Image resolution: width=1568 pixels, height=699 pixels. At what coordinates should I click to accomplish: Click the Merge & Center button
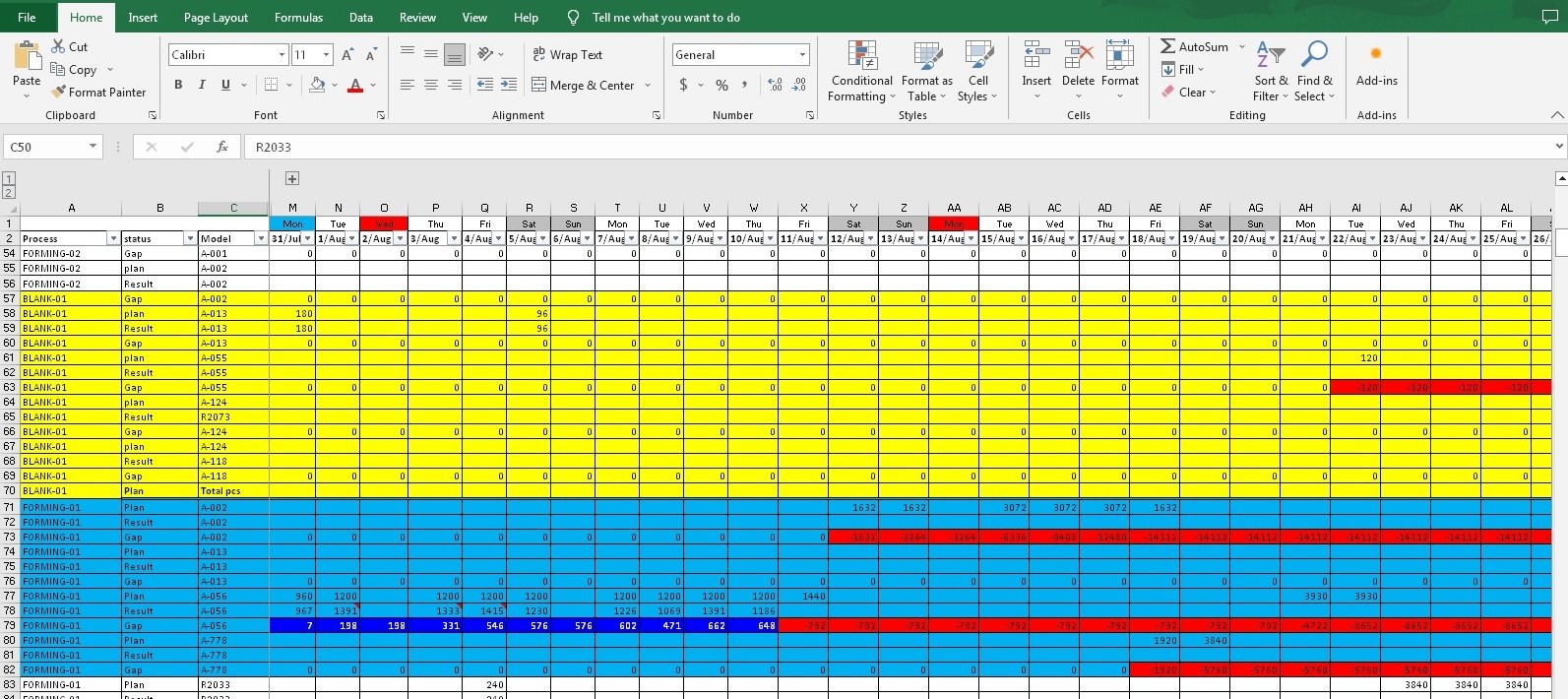(x=584, y=86)
